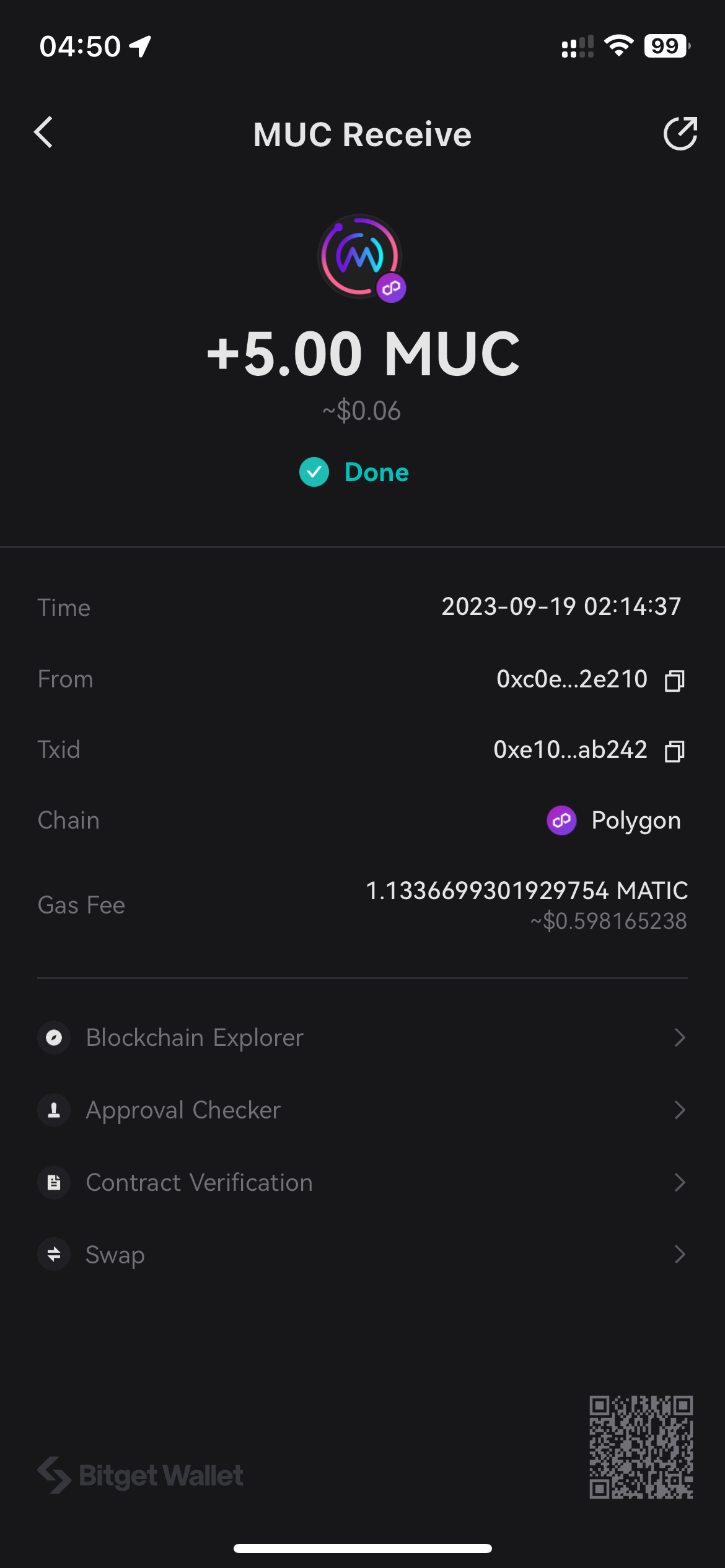
Task: Tap the share icon in header
Action: pyautogui.click(x=680, y=133)
